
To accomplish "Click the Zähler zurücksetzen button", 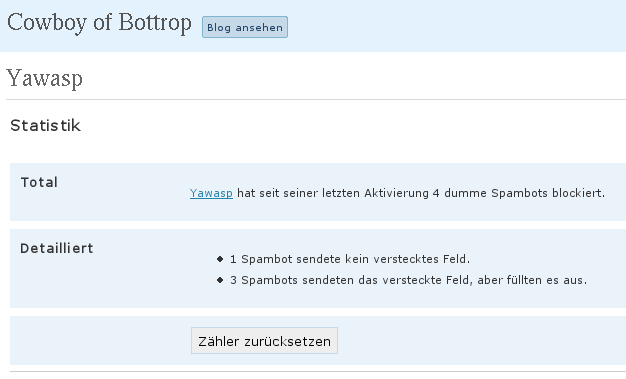I will 264,341.
